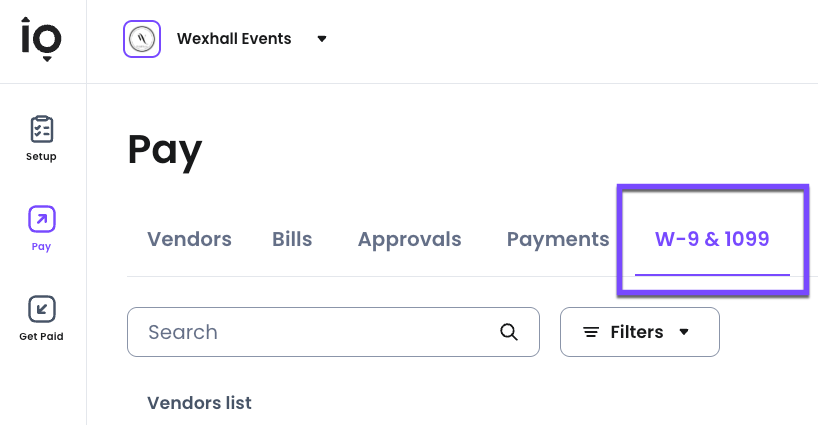Switch to the Vendors tab

pos(189,240)
